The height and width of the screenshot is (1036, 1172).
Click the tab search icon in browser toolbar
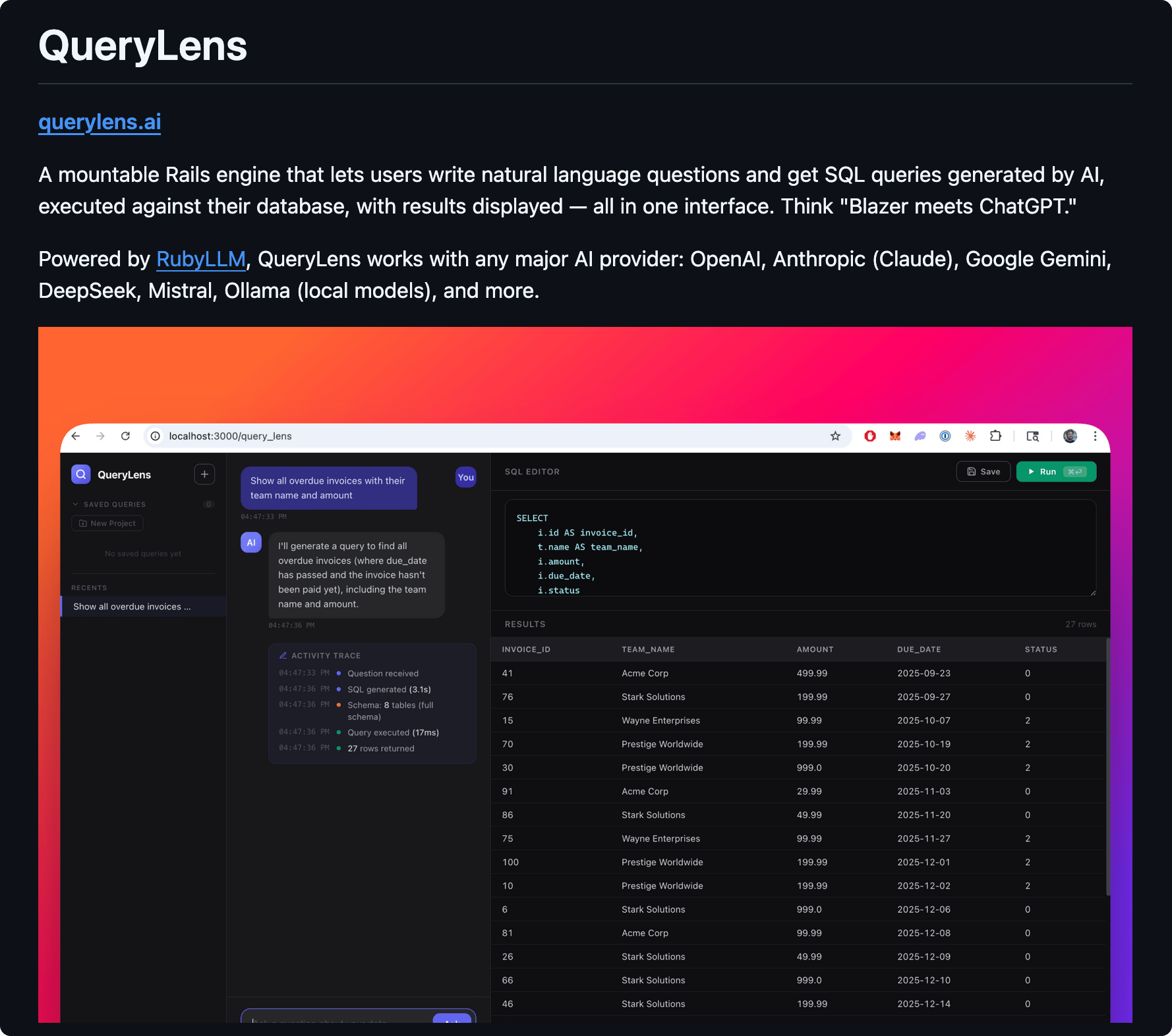pos(1033,436)
